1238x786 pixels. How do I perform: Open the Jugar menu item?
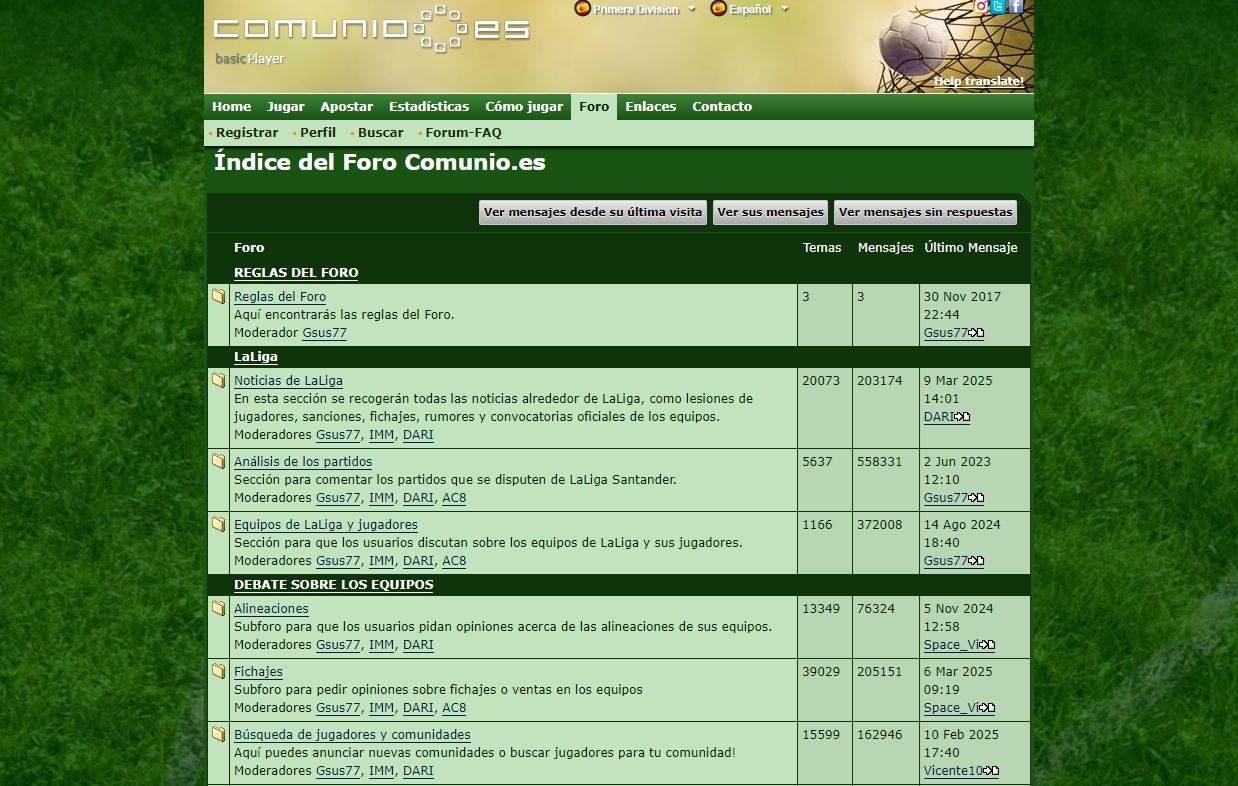point(286,107)
